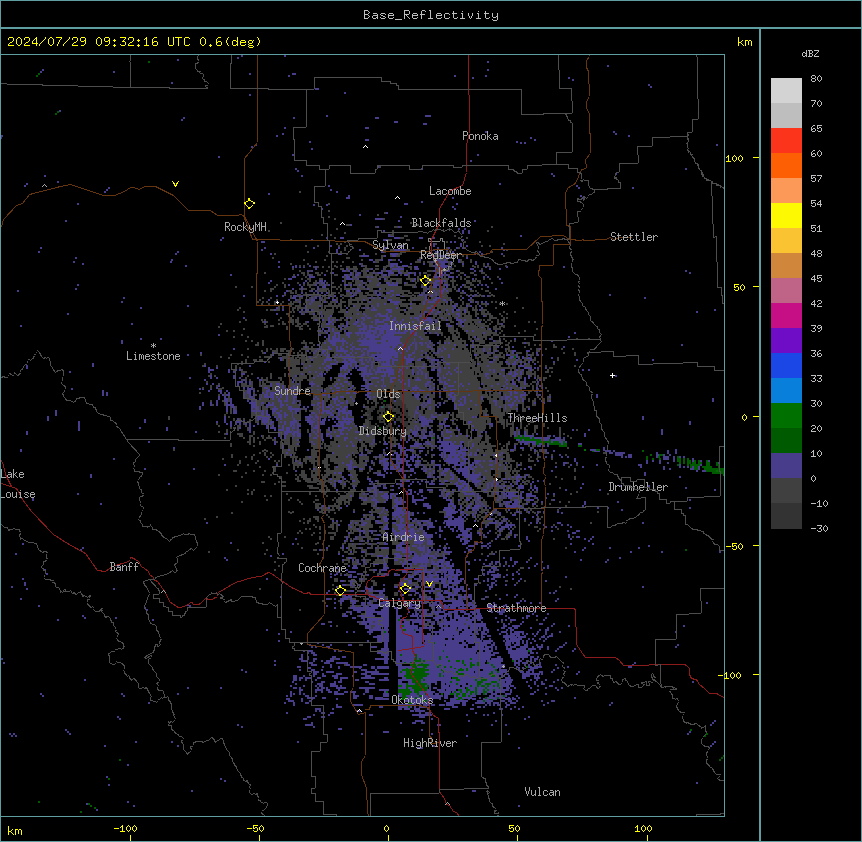Click the Okotoks town label

(x=412, y=700)
